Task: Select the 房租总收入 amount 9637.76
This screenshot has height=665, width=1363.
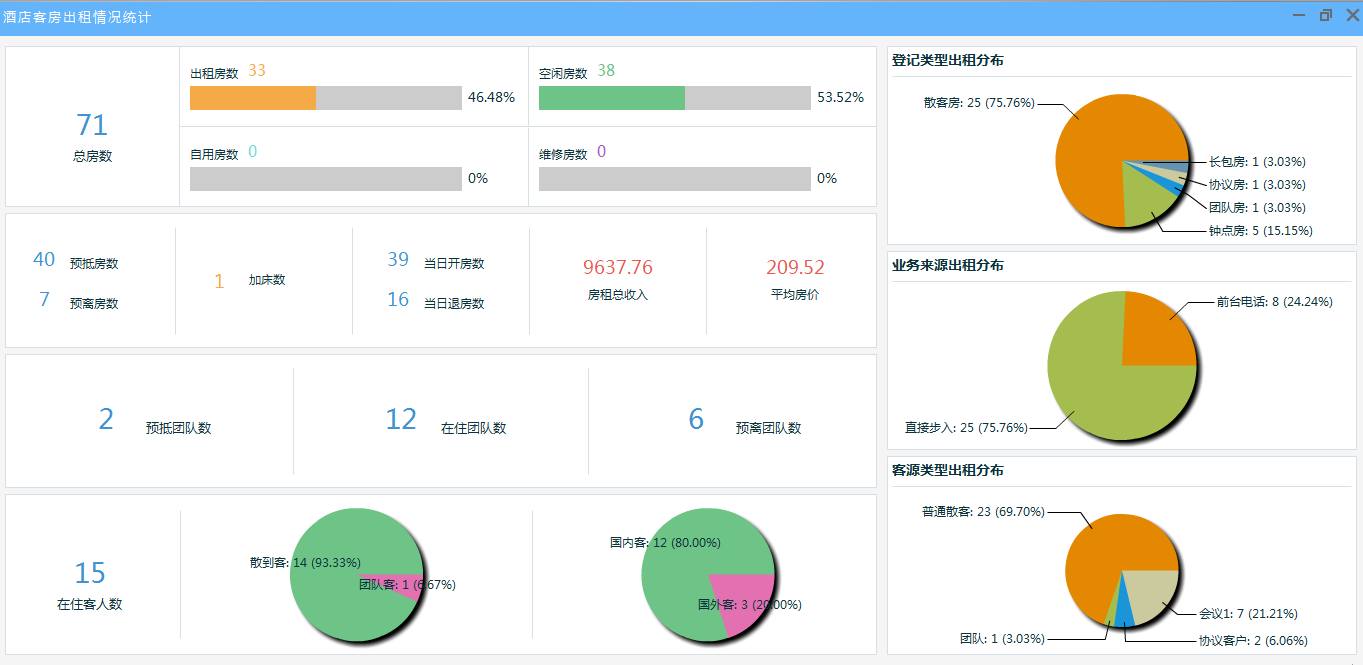Action: pos(618,267)
